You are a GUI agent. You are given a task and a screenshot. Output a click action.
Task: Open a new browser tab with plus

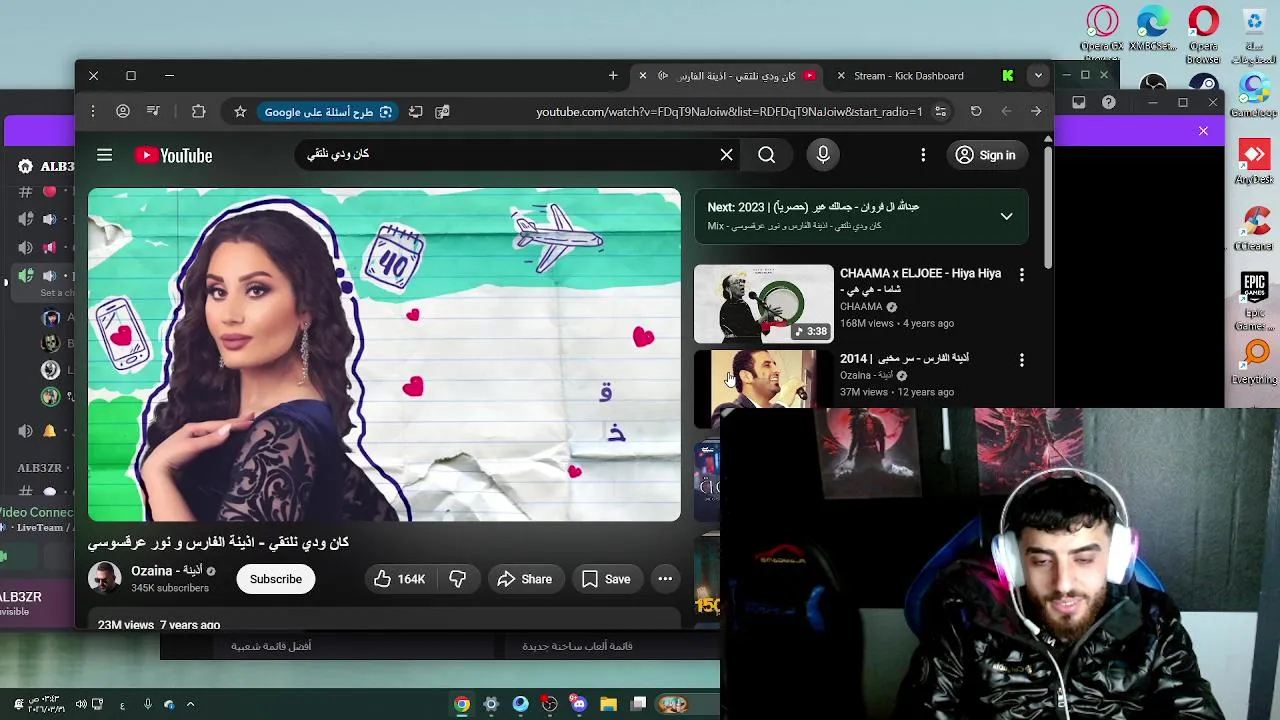(613, 76)
